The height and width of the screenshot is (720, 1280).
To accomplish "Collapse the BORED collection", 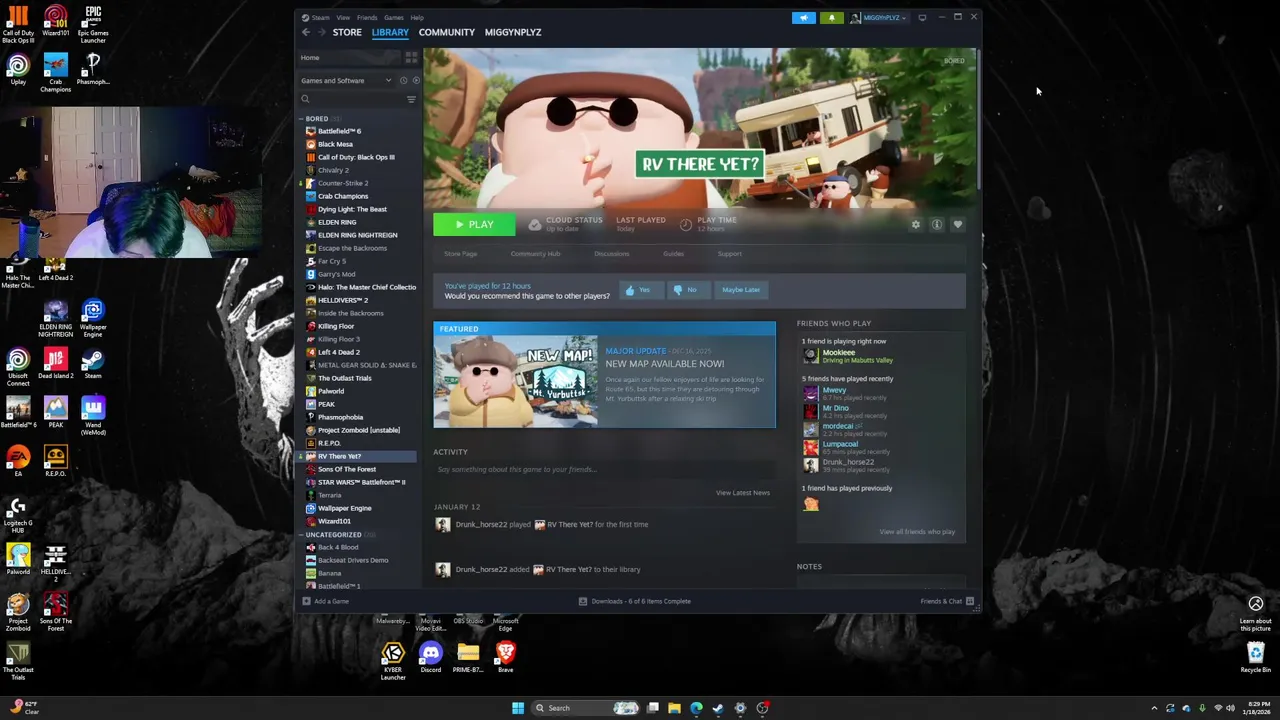I will coord(301,119).
